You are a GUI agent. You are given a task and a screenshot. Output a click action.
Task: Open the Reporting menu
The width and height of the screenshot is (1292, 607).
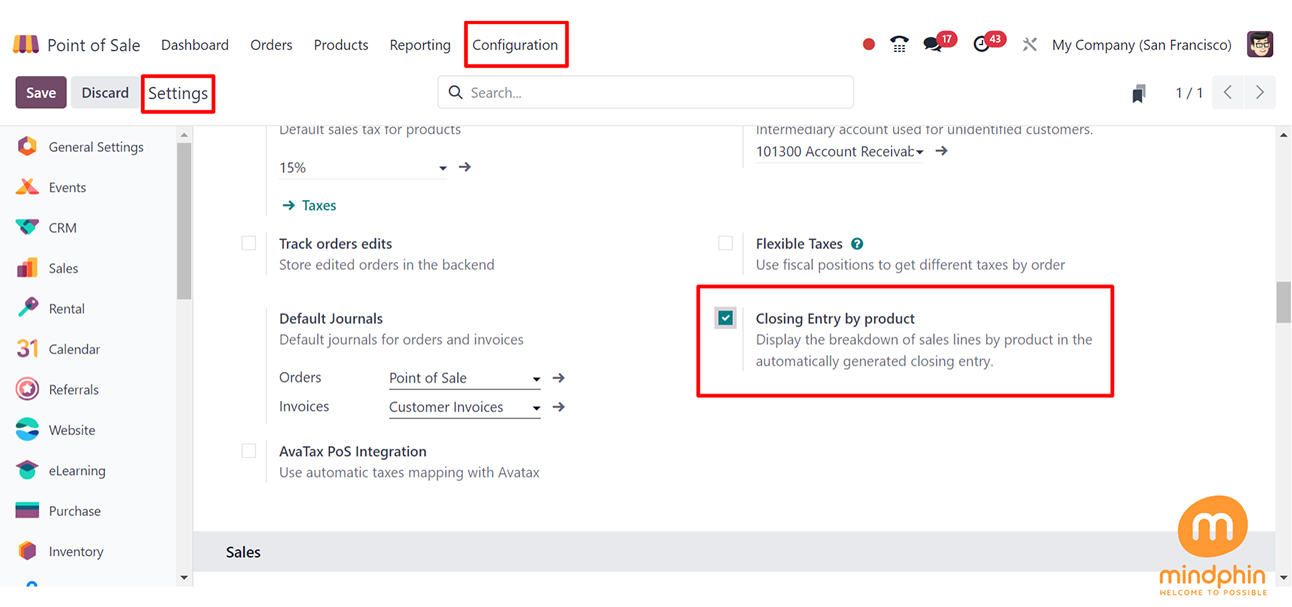coord(420,45)
